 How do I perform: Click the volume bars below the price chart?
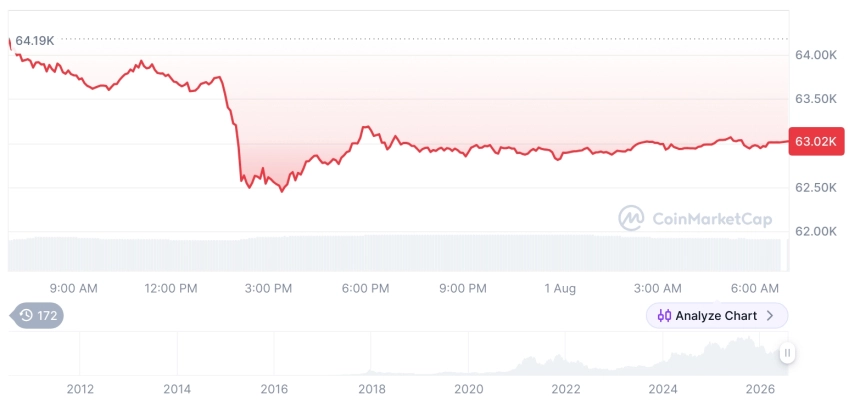coord(395,253)
